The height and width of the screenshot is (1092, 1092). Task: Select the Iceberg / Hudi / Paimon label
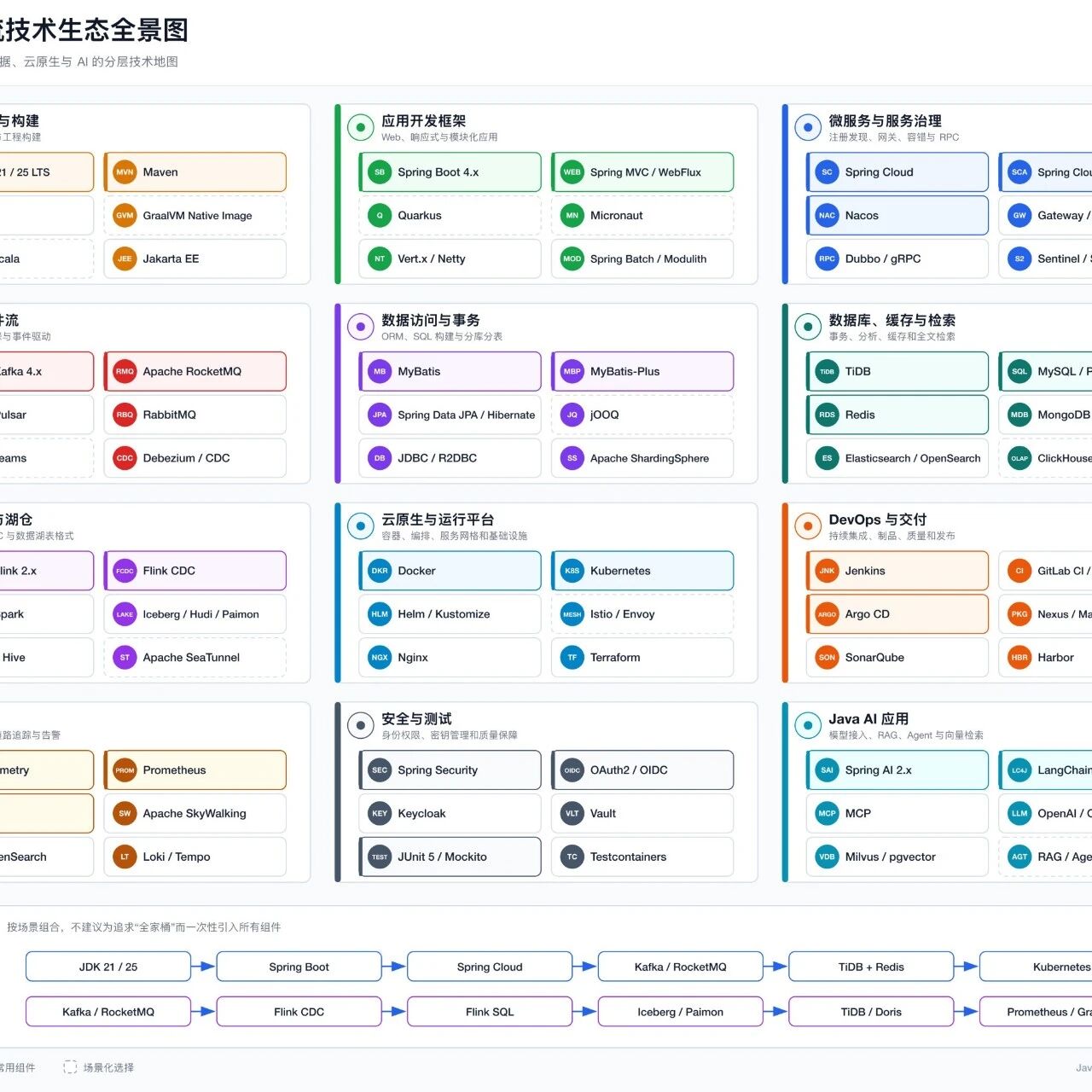[200, 614]
